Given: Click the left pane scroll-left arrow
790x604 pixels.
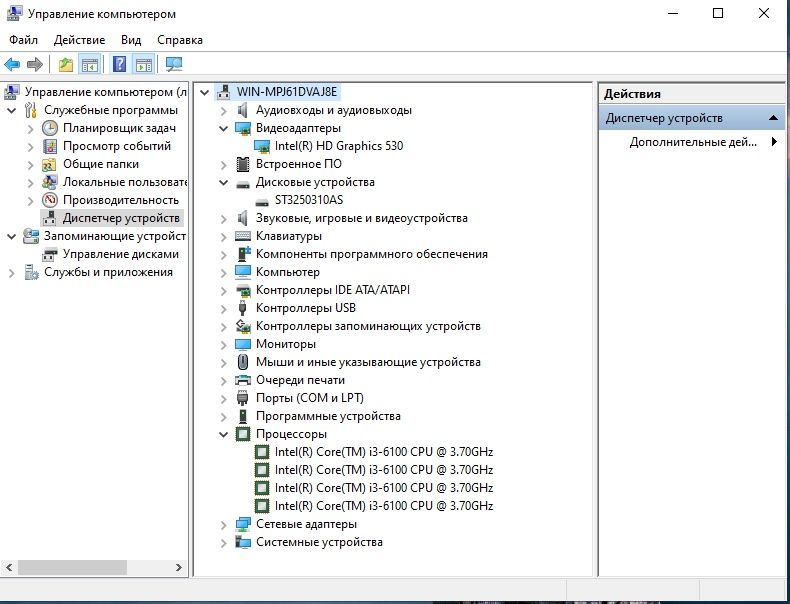Looking at the screenshot, I should pos(9,567).
